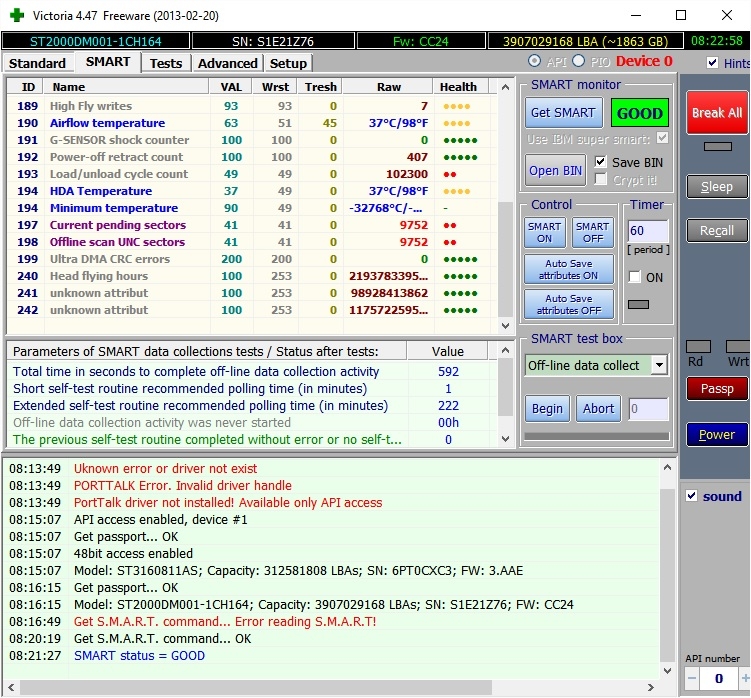
Task: Select the API access radio button
Action: tap(534, 61)
